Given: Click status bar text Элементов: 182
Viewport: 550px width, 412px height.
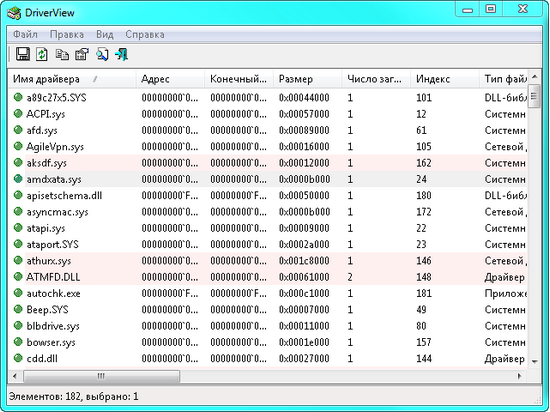Looking at the screenshot, I should [x=45, y=397].
